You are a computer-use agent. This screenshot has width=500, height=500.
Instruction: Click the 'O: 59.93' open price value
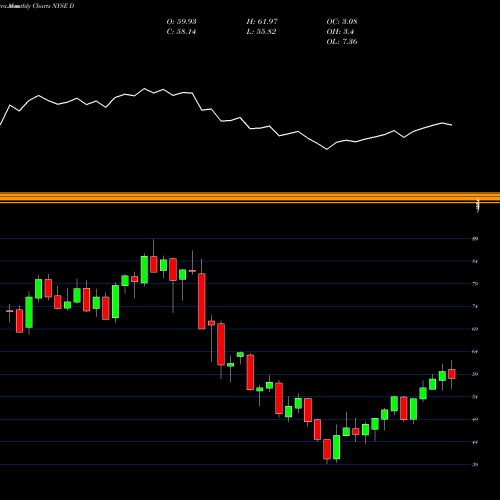click(181, 22)
